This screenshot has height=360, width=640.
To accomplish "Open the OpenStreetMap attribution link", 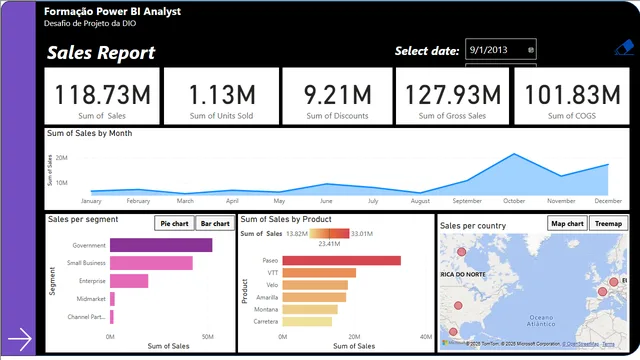I will click(580, 344).
